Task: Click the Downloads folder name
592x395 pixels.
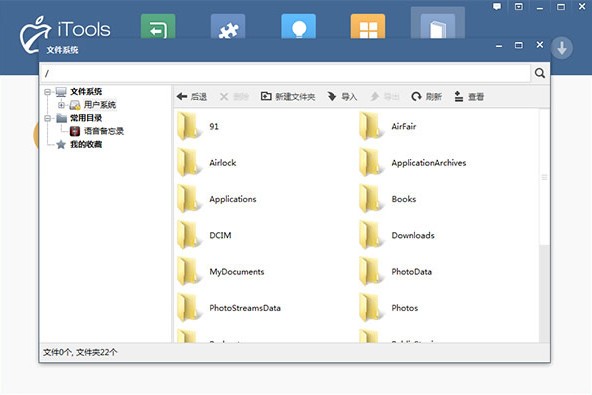Action: pos(413,235)
